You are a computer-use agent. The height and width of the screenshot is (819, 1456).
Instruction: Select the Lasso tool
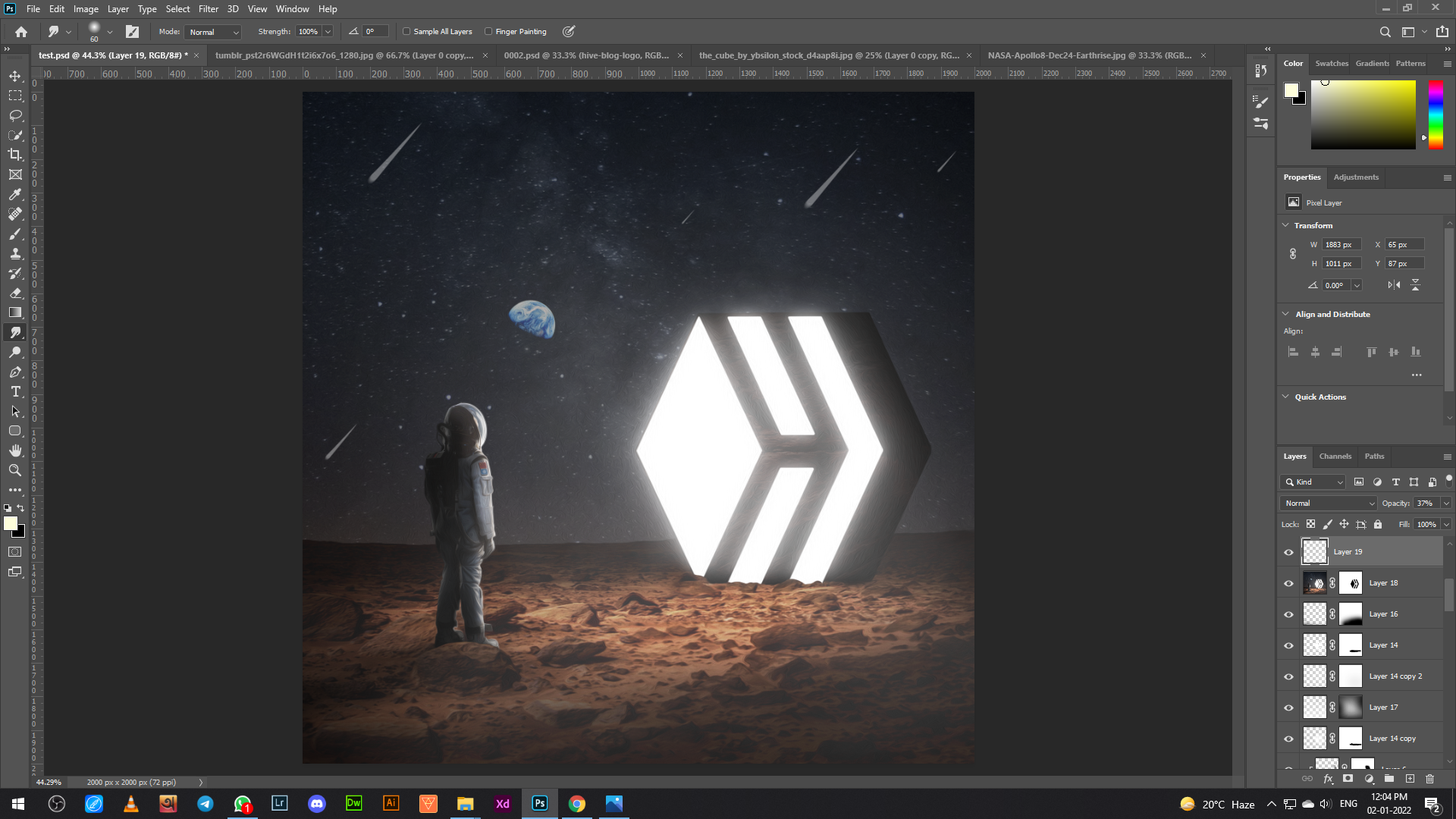[15, 115]
